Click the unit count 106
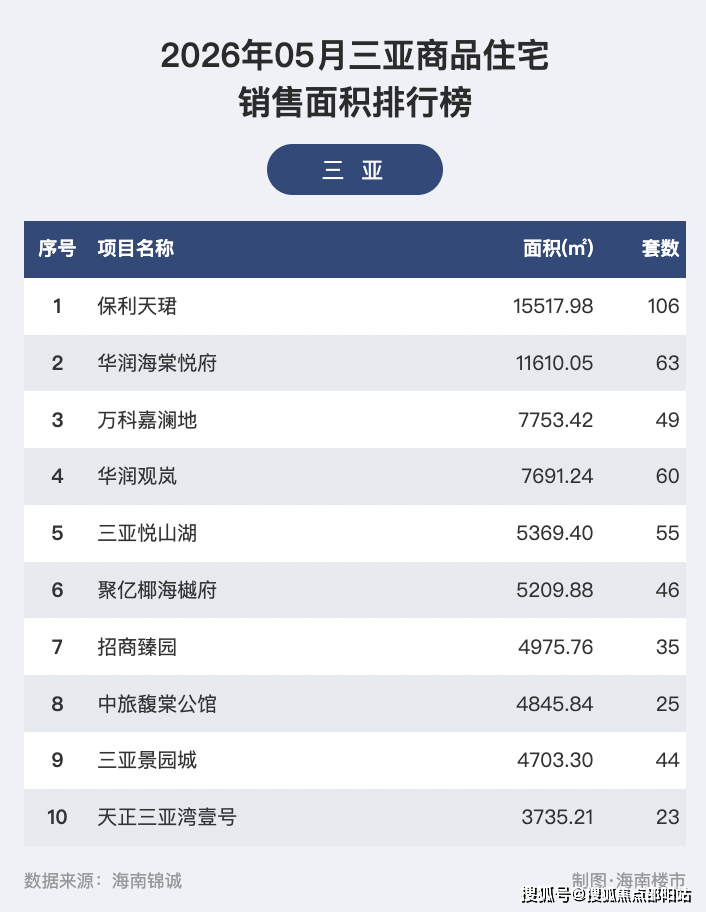The height and width of the screenshot is (912, 706). pos(663,306)
